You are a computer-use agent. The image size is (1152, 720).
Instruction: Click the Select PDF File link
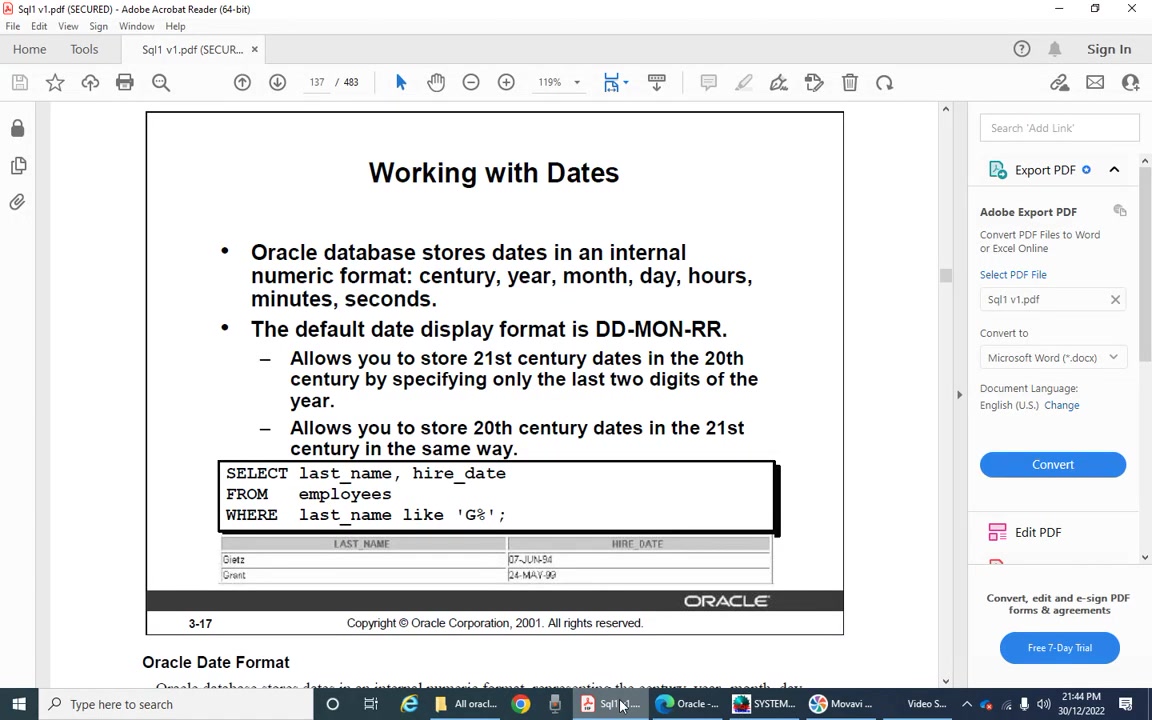[1012, 275]
